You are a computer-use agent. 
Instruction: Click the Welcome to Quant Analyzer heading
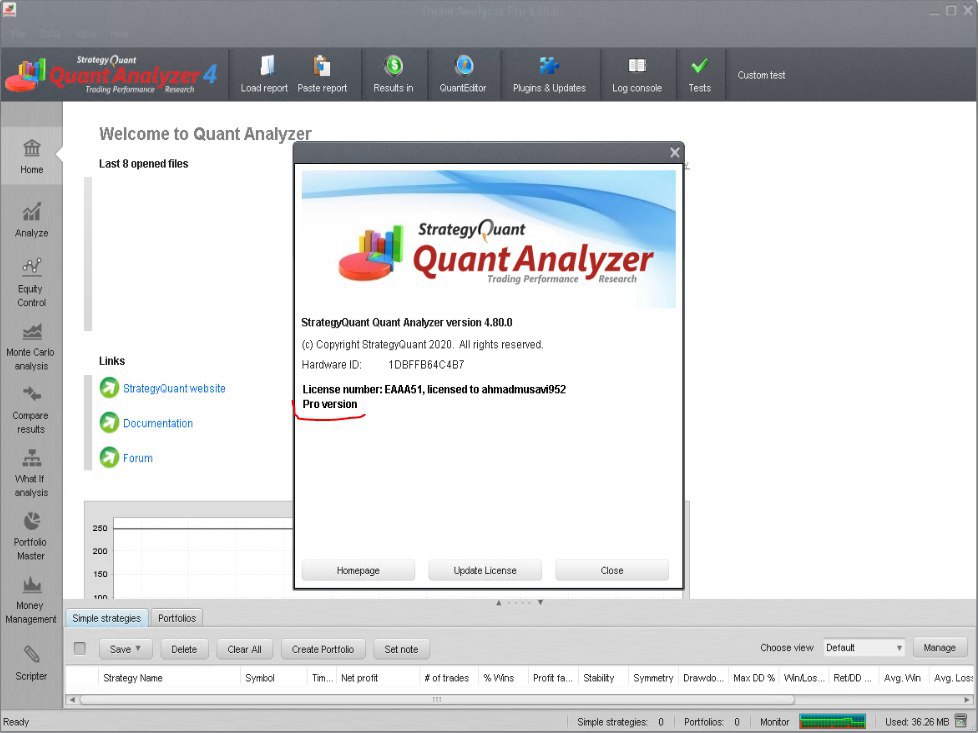pyautogui.click(x=205, y=134)
